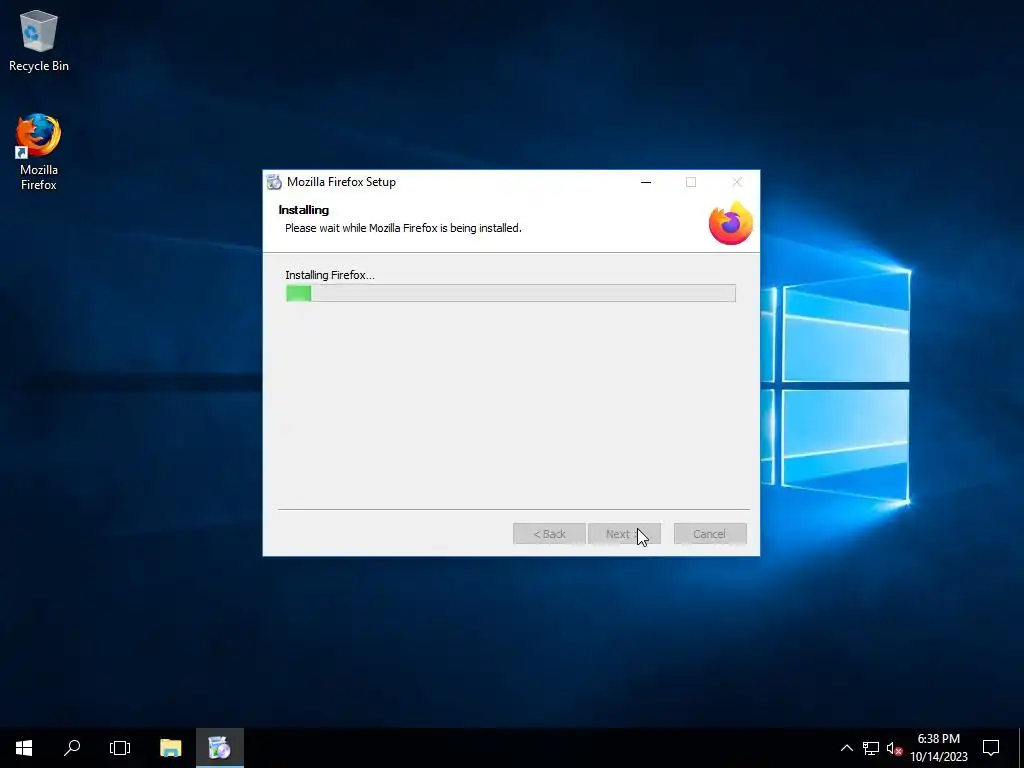Open Task View on the taskbar
Image resolution: width=1024 pixels, height=768 pixels.
(x=120, y=748)
